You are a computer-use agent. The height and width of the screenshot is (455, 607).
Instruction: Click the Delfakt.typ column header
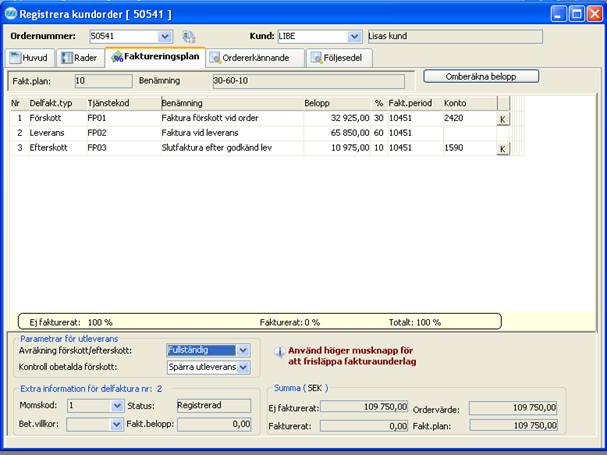pos(57,103)
